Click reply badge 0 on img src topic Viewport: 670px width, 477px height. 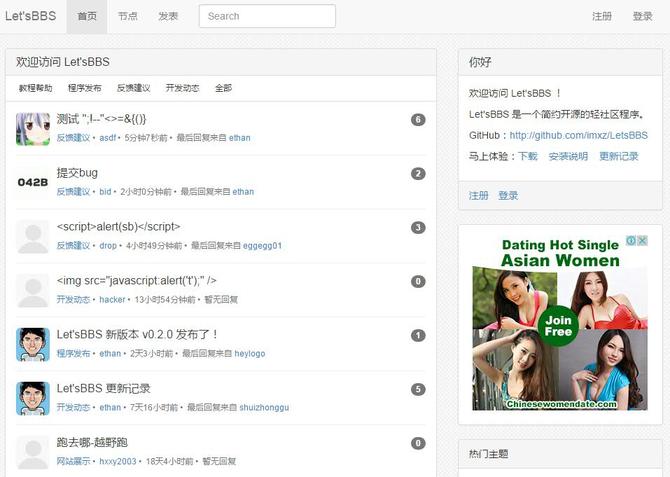click(x=418, y=281)
